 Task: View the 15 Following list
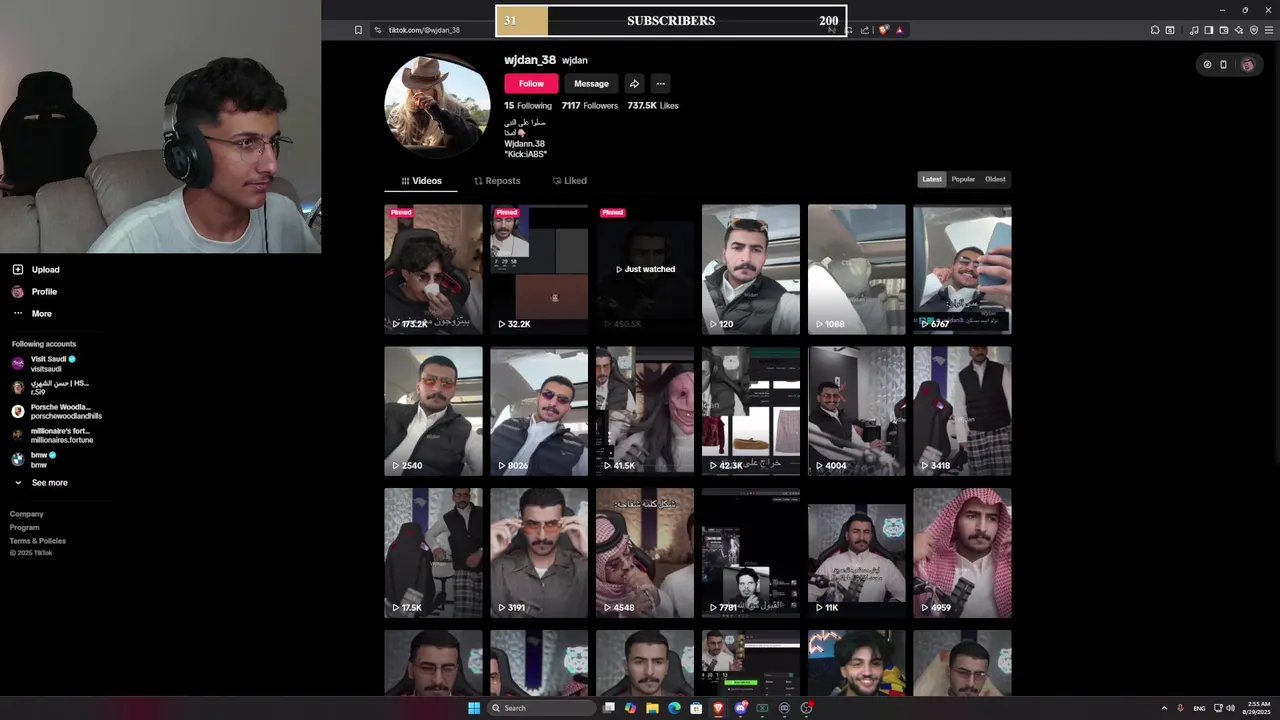(528, 105)
